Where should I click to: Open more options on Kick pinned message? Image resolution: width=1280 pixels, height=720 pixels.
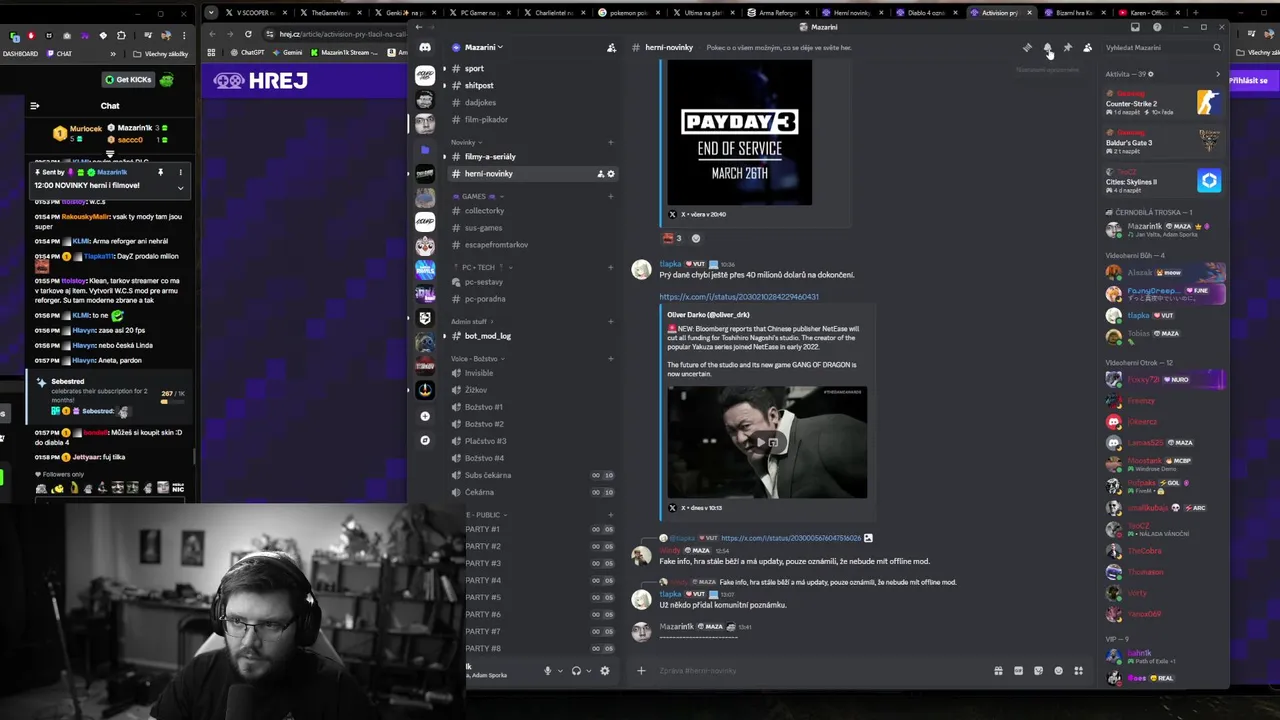click(181, 172)
